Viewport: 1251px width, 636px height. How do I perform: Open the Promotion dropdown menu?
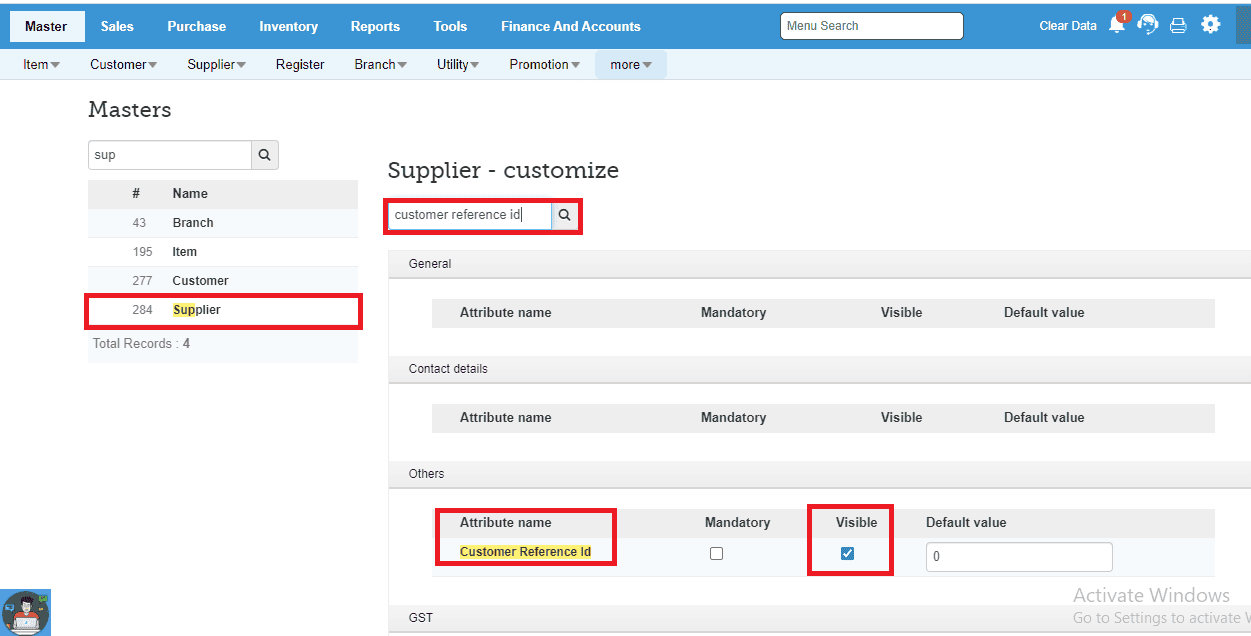click(545, 65)
